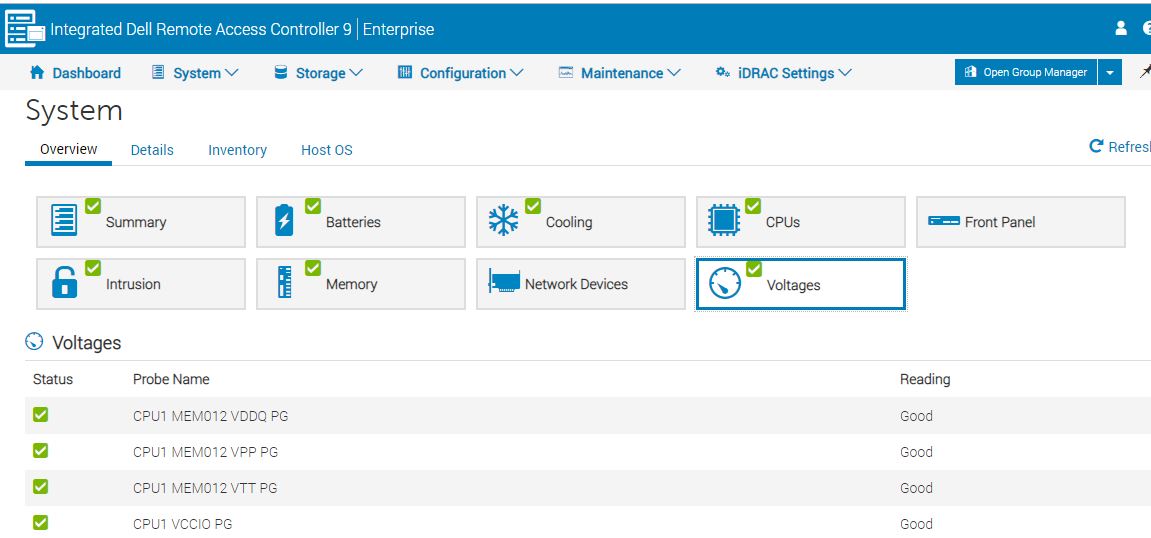Open the iDRAC Settings dropdown
Screen dimensions: 1151x538
tap(784, 73)
